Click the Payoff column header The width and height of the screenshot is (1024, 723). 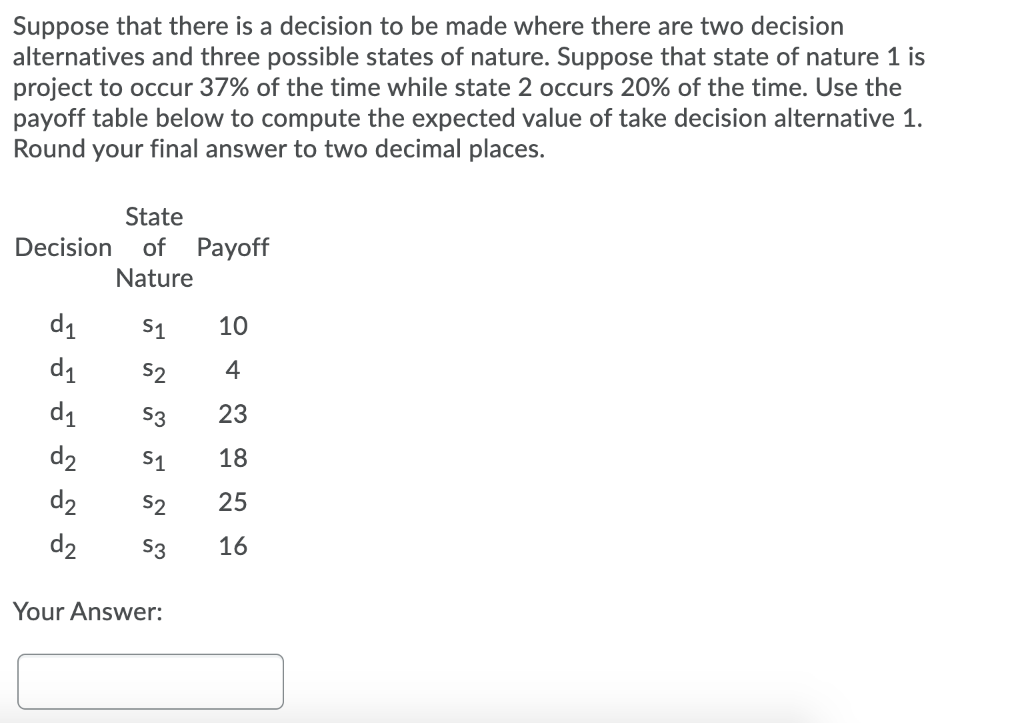(x=233, y=247)
